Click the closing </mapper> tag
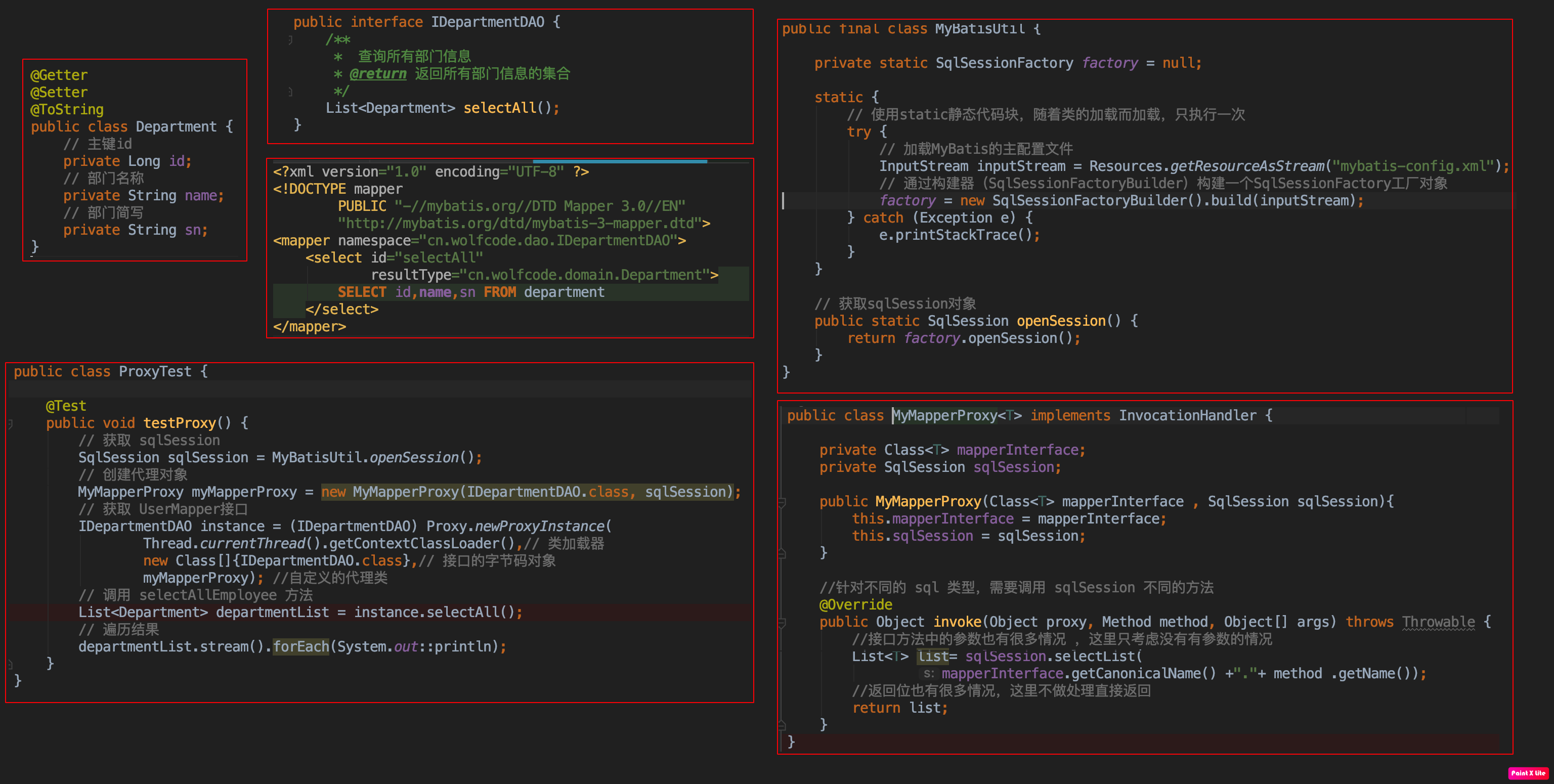 tap(310, 326)
